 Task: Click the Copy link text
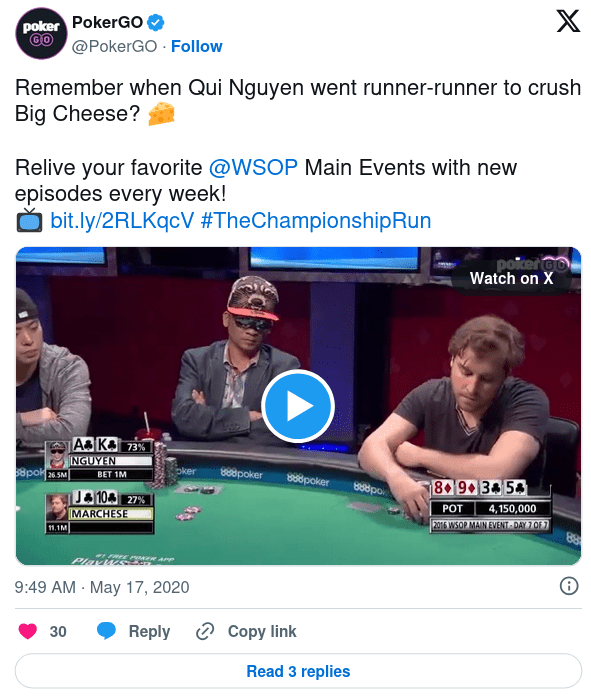coord(262,631)
